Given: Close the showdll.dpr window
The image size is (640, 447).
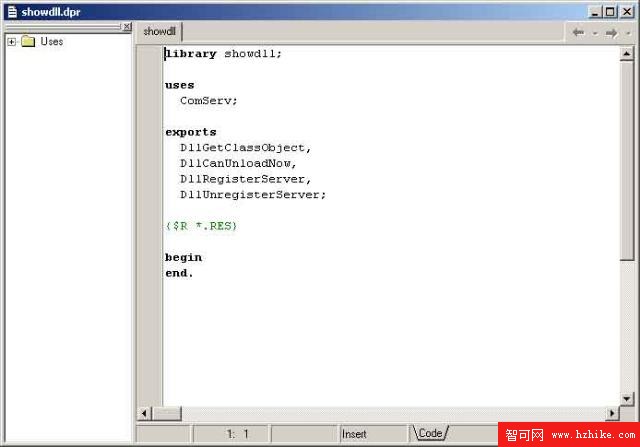Looking at the screenshot, I should tap(627, 12).
